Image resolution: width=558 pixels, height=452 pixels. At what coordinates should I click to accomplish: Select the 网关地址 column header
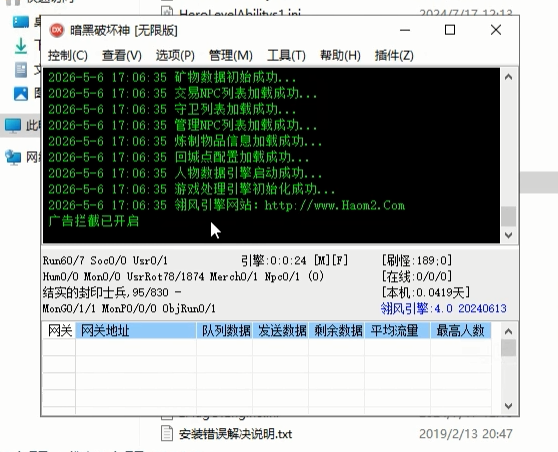(x=136, y=331)
